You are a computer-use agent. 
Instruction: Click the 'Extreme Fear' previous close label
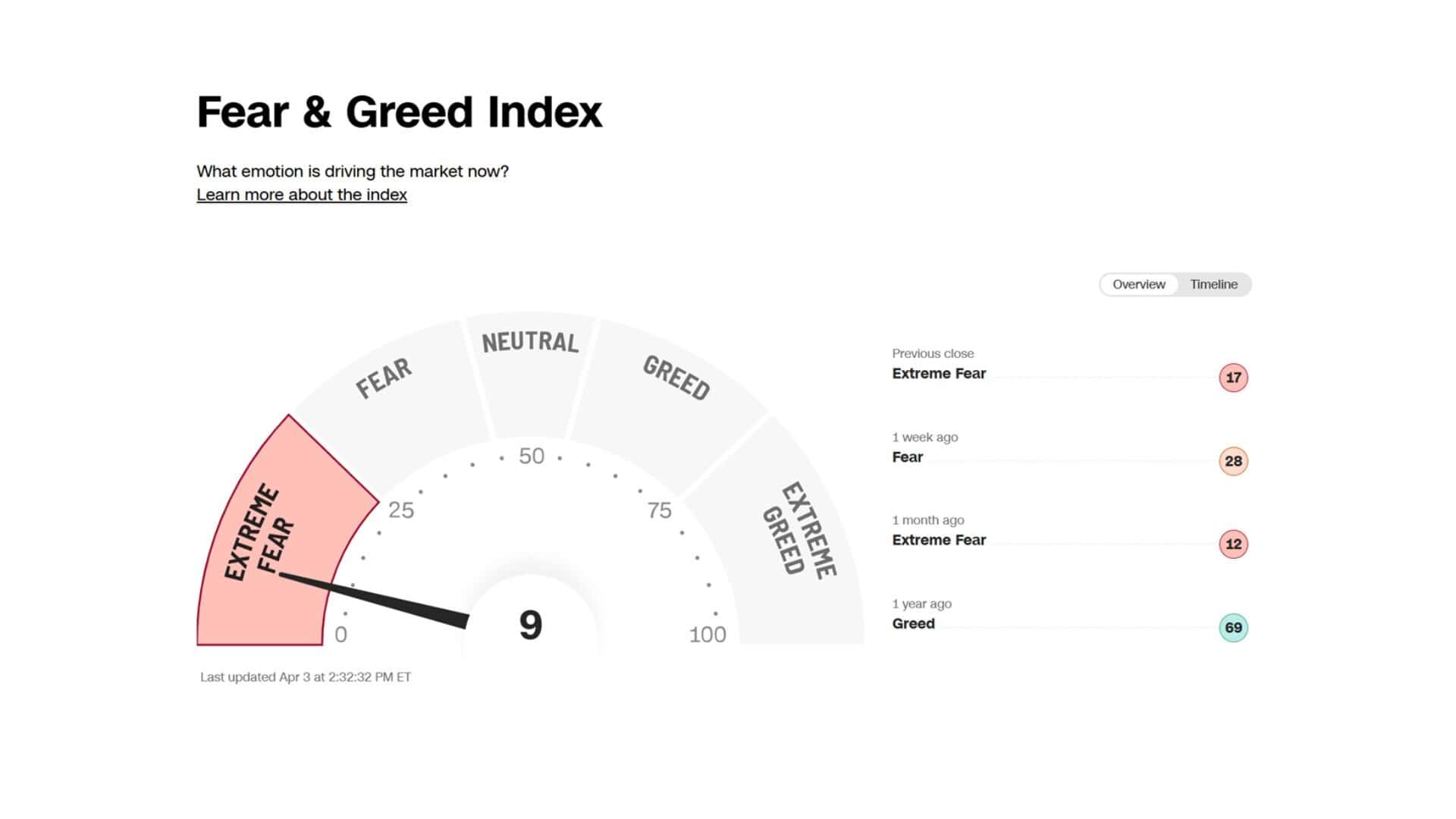(939, 374)
